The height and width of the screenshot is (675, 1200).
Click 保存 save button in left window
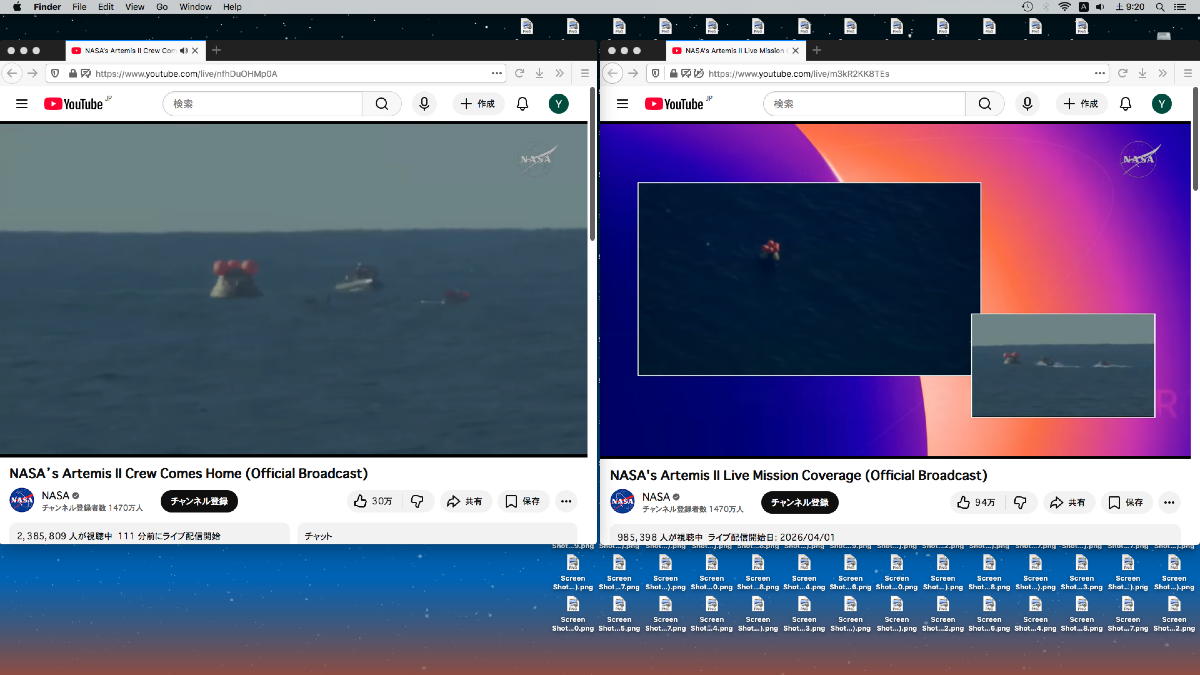click(523, 501)
